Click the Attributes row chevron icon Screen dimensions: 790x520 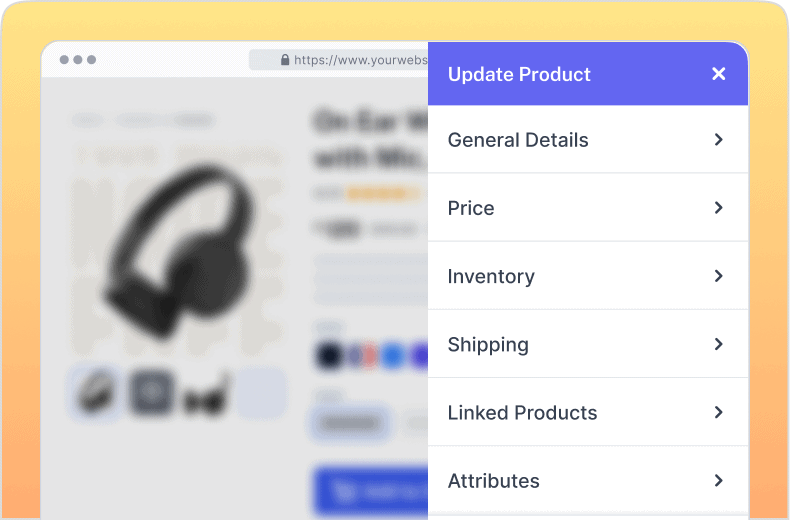pyautogui.click(x=718, y=480)
